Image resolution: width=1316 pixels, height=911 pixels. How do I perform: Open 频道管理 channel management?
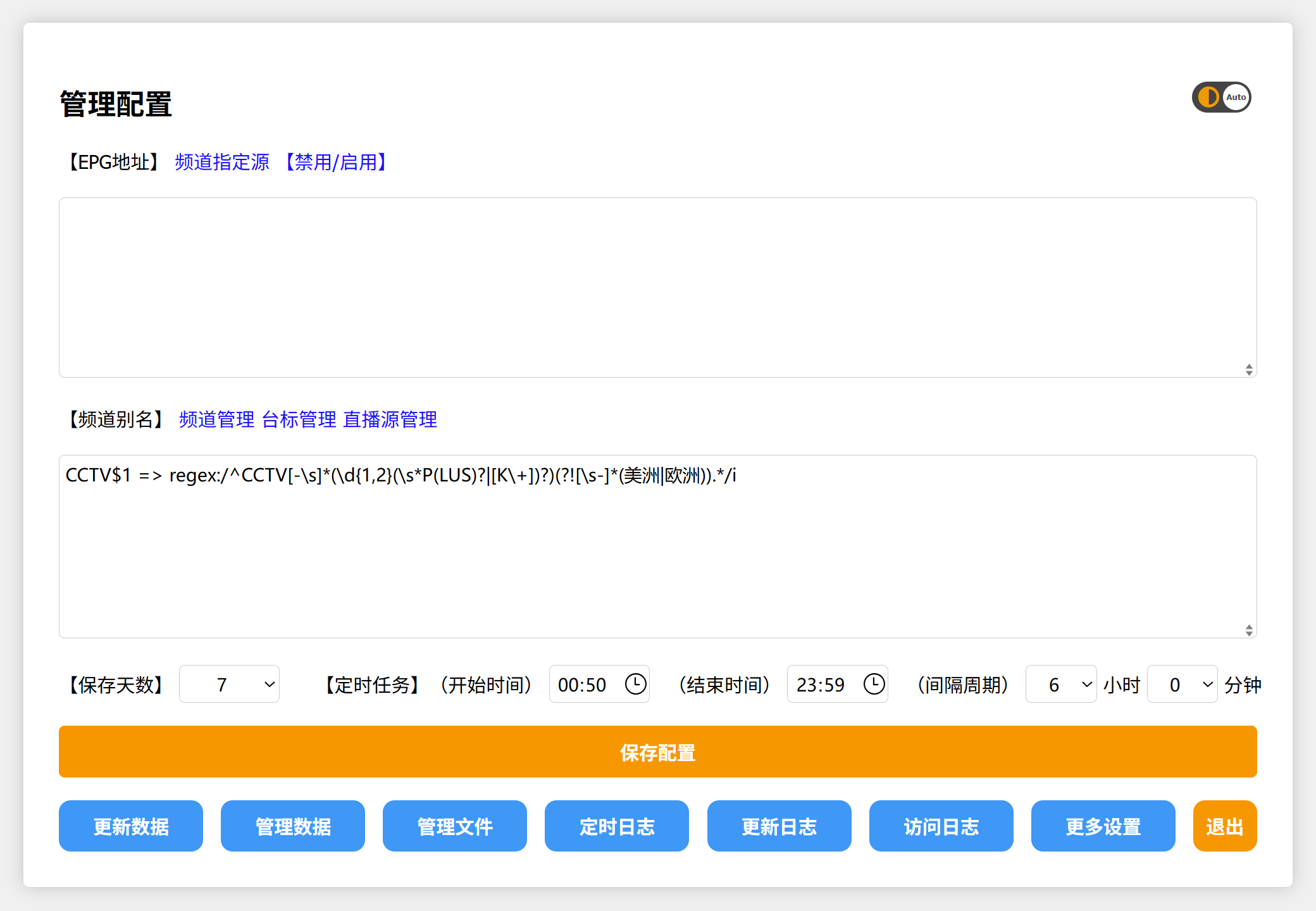pyautogui.click(x=216, y=420)
